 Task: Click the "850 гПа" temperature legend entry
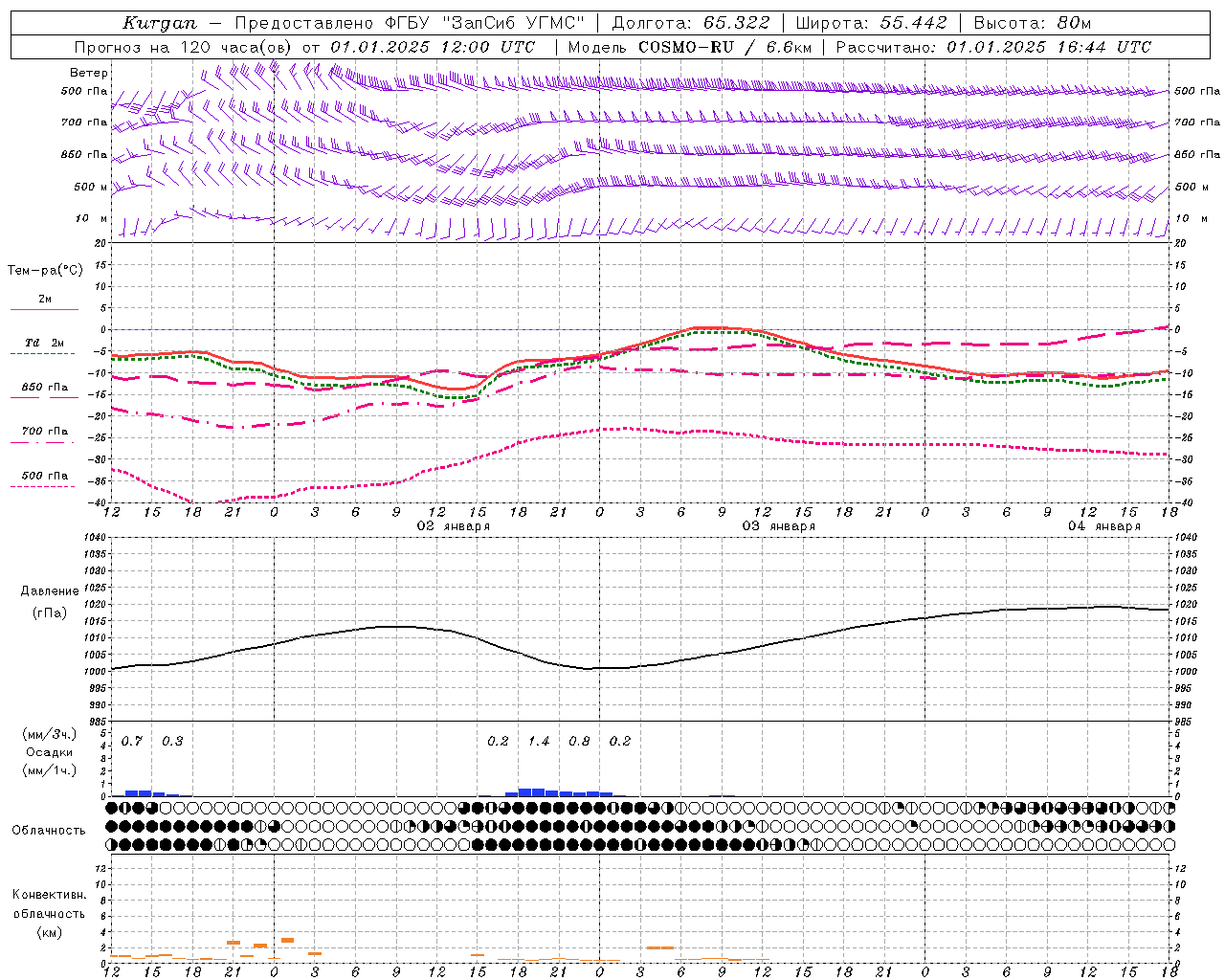point(45,388)
